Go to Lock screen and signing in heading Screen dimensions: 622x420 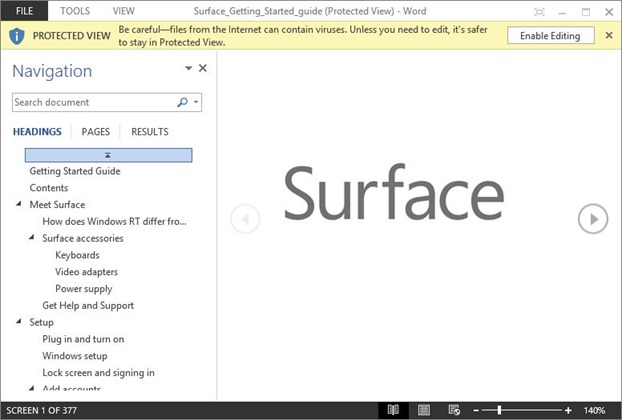tap(98, 373)
